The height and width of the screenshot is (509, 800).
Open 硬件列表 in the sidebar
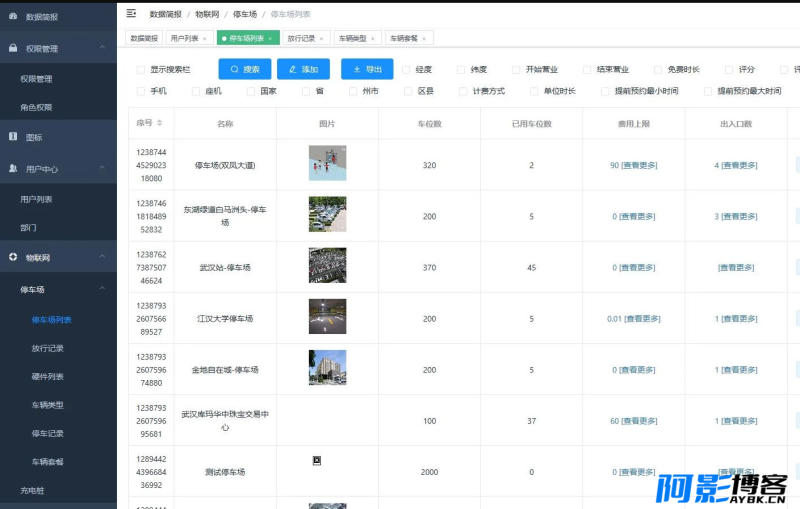(47, 377)
